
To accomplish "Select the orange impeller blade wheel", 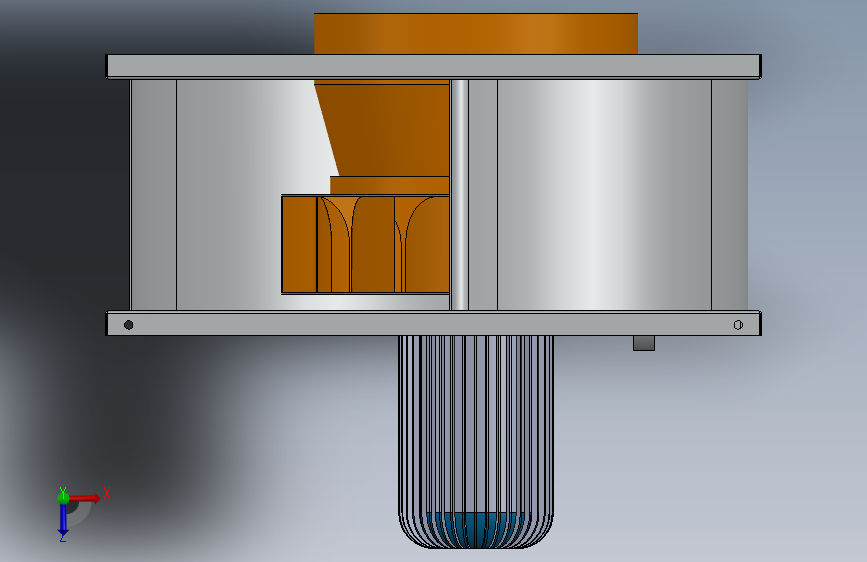I will click(365, 244).
